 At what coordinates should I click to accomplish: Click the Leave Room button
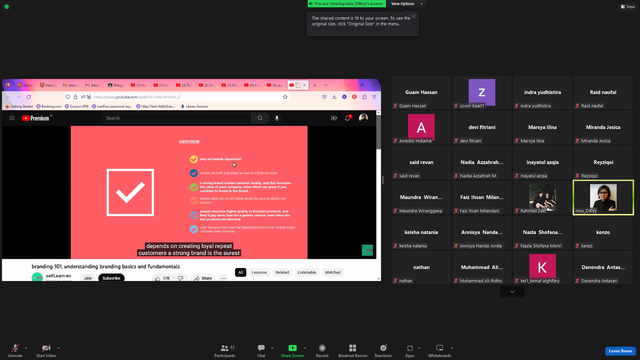620,351
